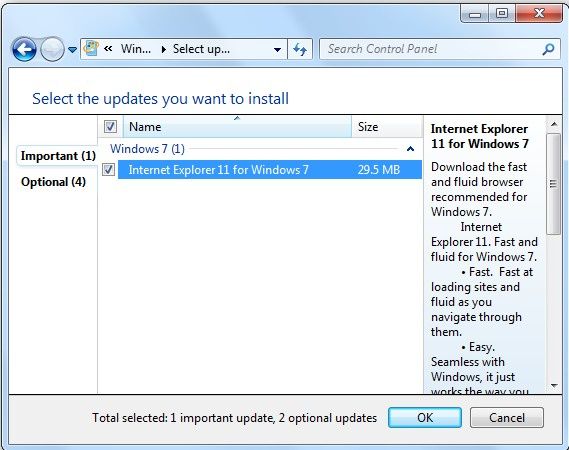Image resolution: width=569 pixels, height=450 pixels.
Task: Click the Windows Update address bar icon
Action: click(x=91, y=48)
